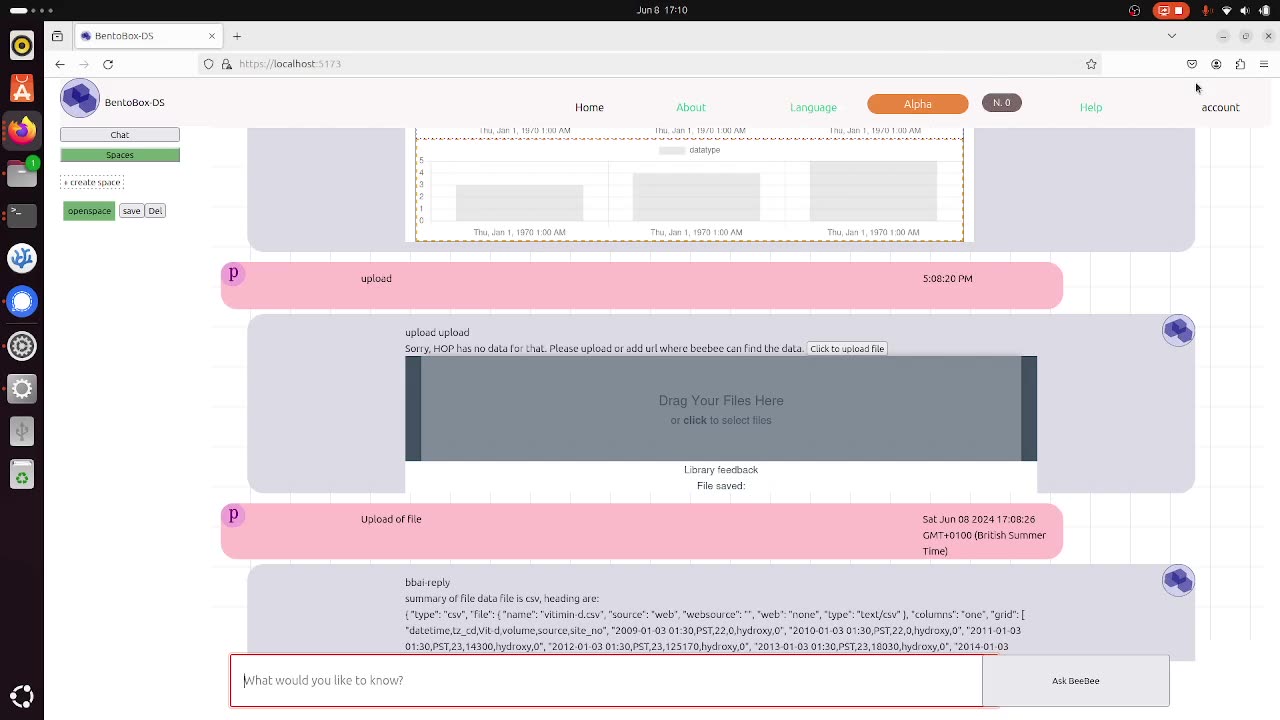
Task: Click the N. 0 badge
Action: (1001, 103)
